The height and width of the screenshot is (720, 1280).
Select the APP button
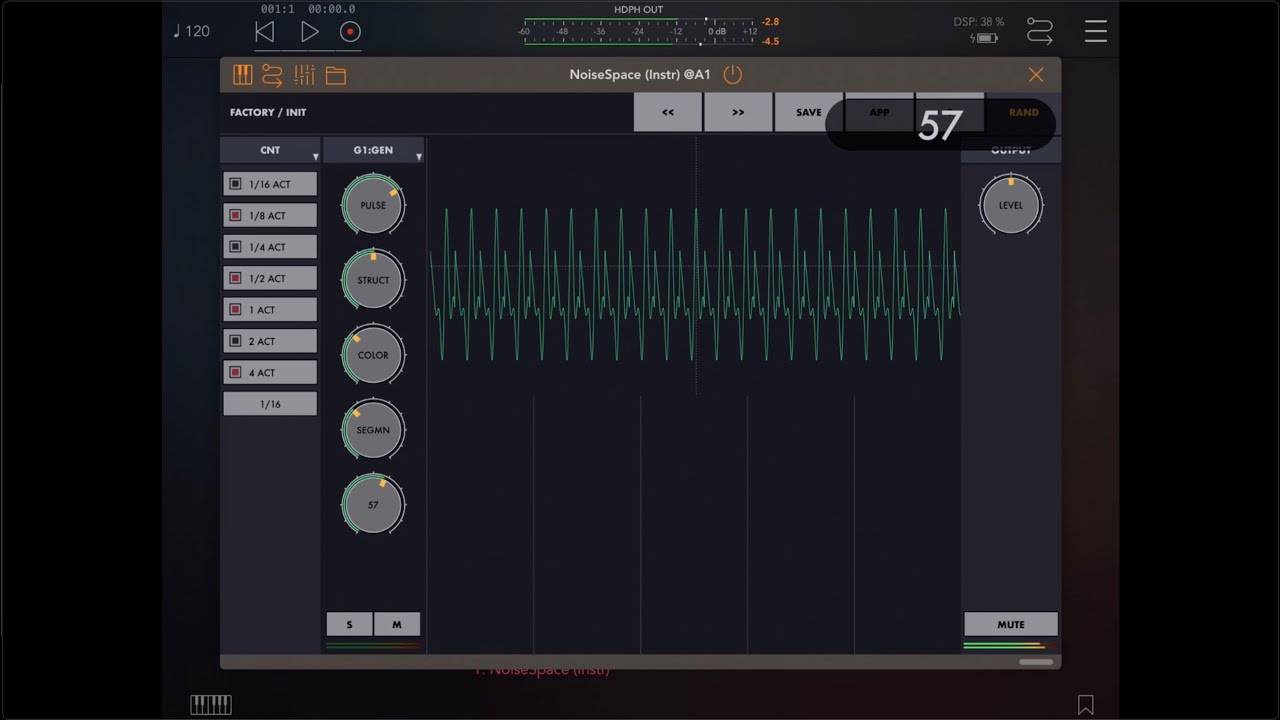point(879,112)
